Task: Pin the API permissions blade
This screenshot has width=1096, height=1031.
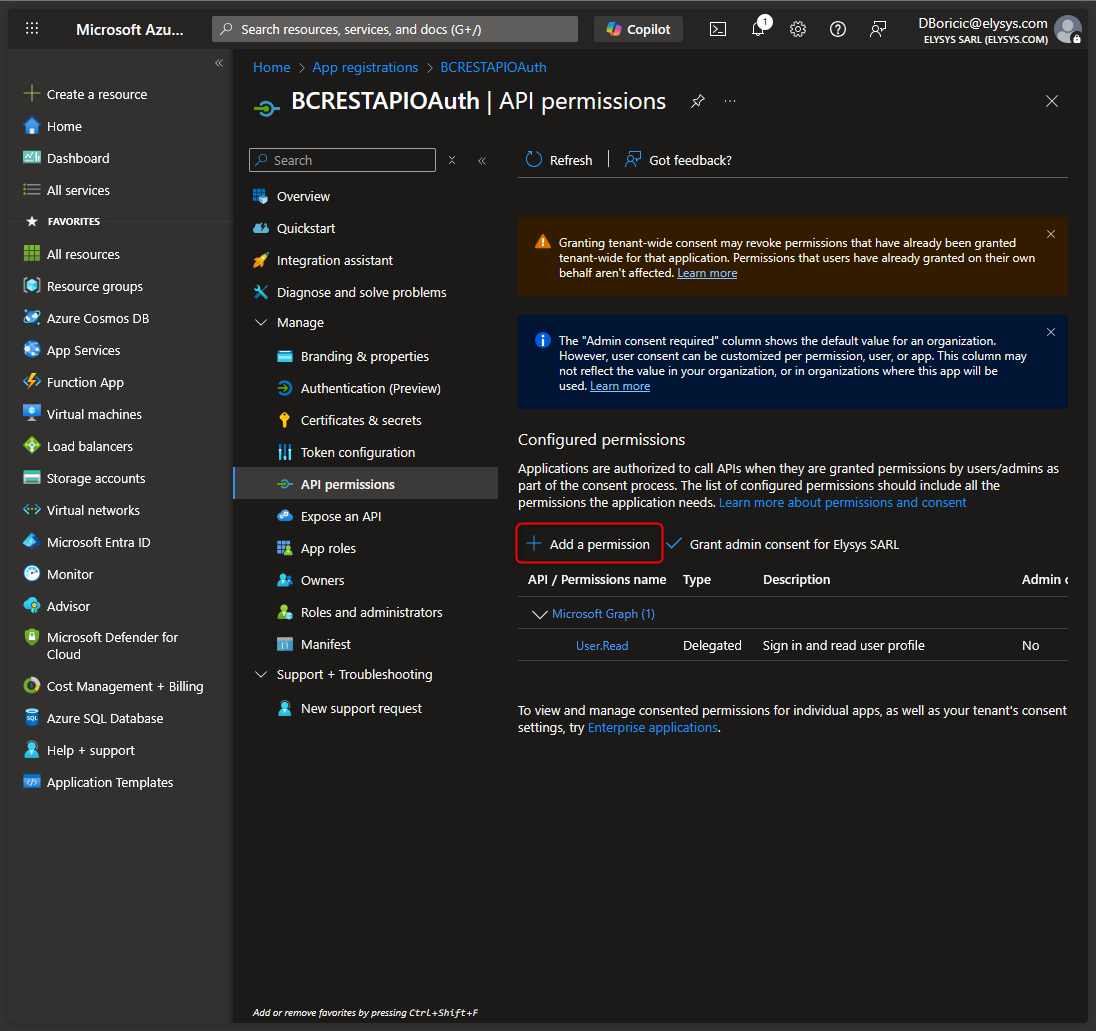Action: point(698,101)
